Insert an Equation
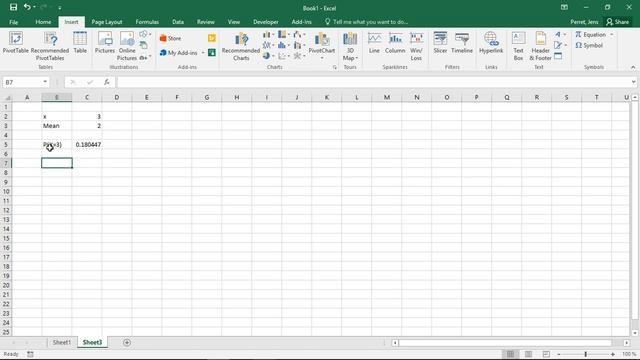The width and height of the screenshot is (640, 360). [x=591, y=35]
